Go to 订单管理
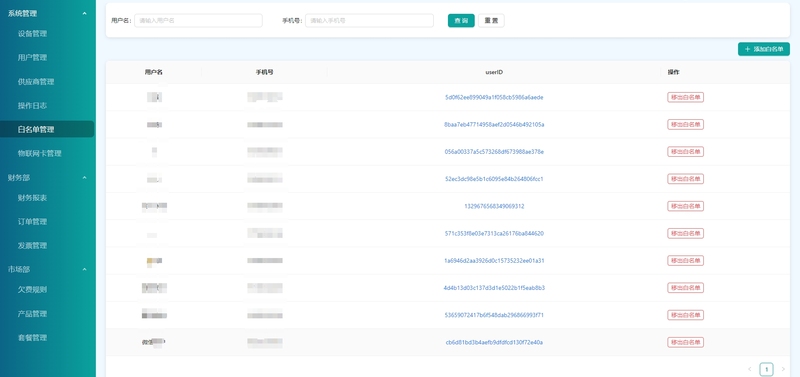The width and height of the screenshot is (800, 377). [33, 222]
